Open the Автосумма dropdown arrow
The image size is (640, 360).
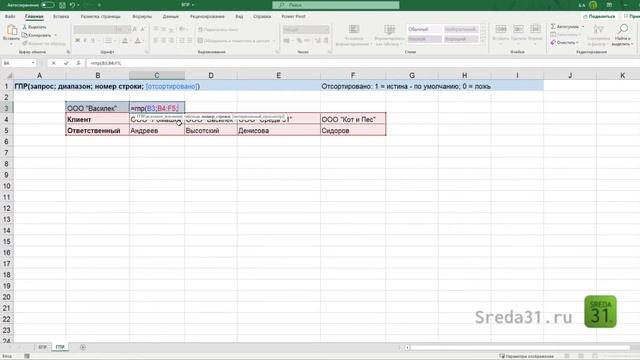583,27
